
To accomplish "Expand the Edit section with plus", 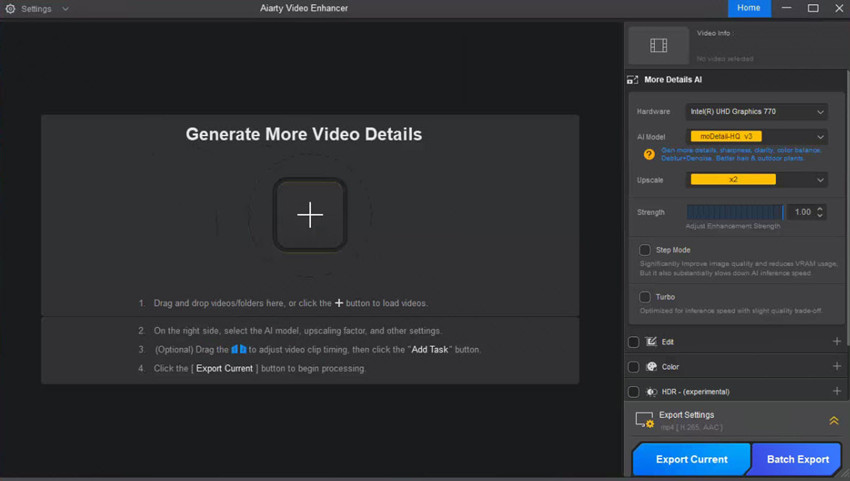I will [836, 342].
